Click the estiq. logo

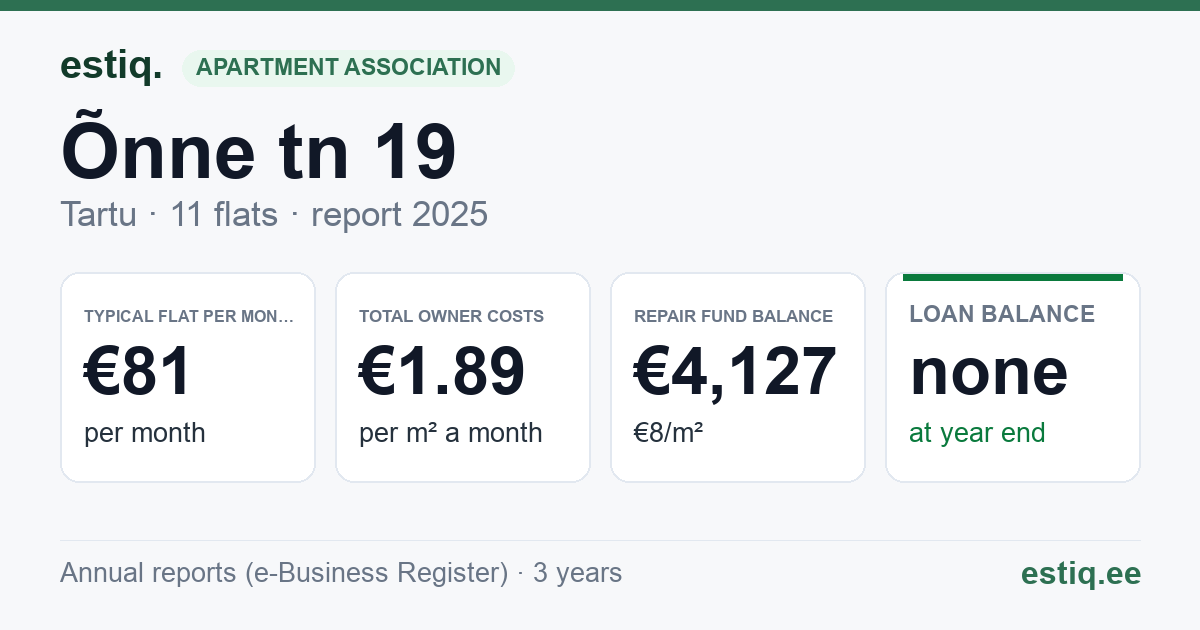pos(111,66)
